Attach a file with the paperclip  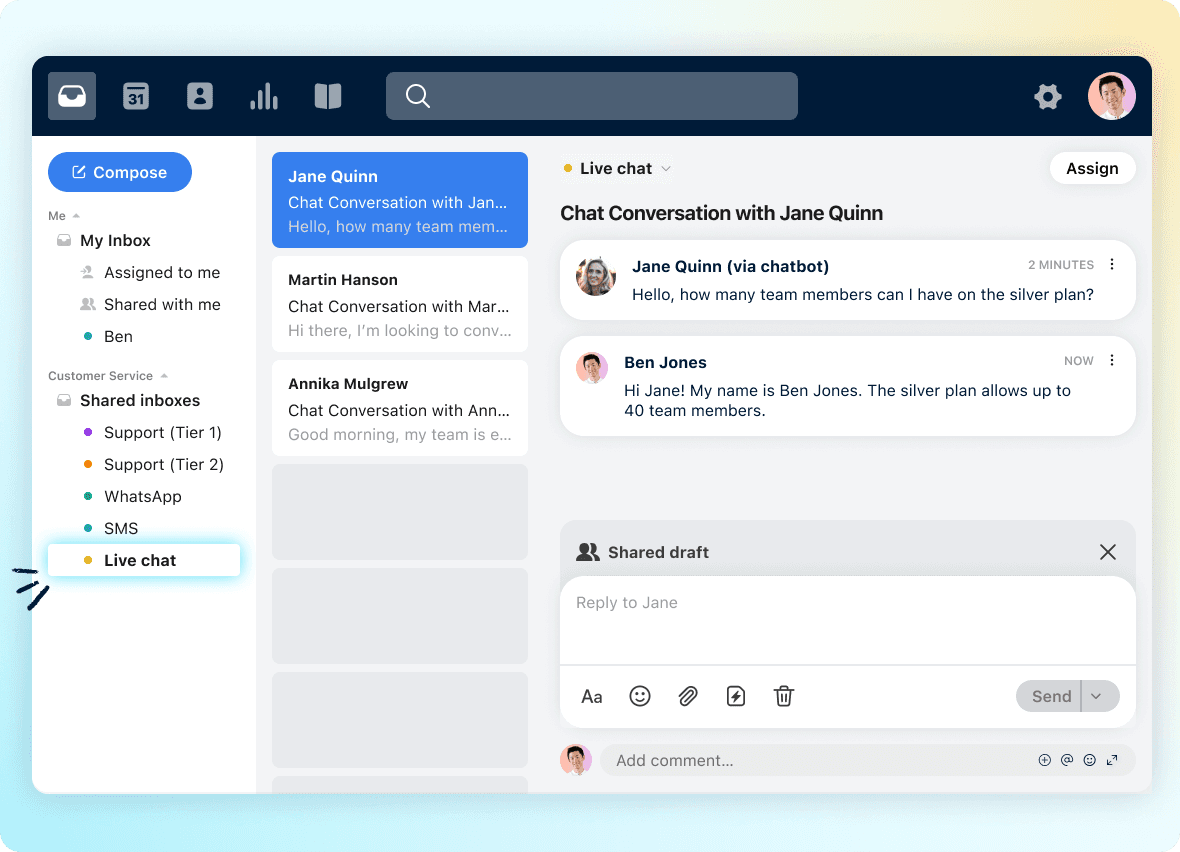click(688, 696)
